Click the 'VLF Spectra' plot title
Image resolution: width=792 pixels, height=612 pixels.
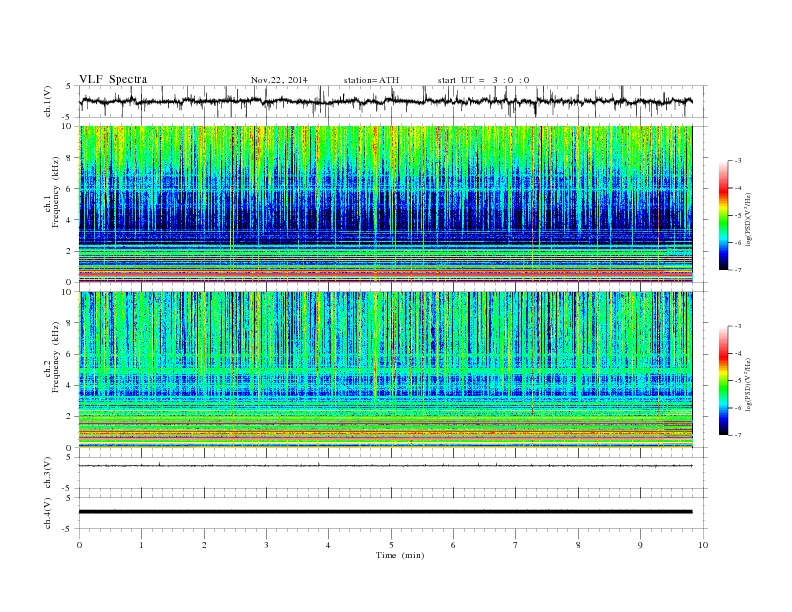pos(113,79)
